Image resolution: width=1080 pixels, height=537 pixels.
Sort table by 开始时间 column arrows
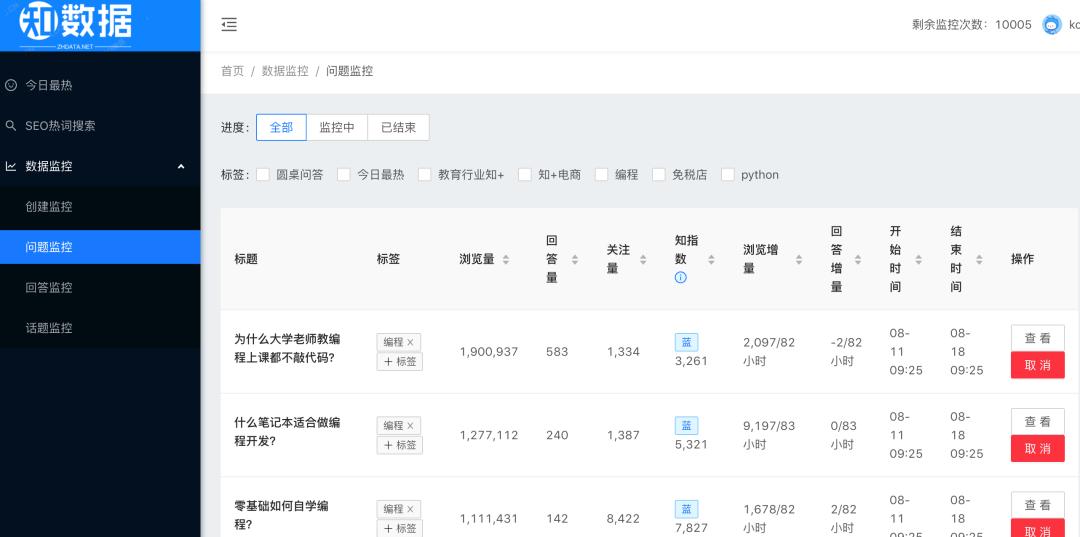pyautogui.click(x=918, y=260)
